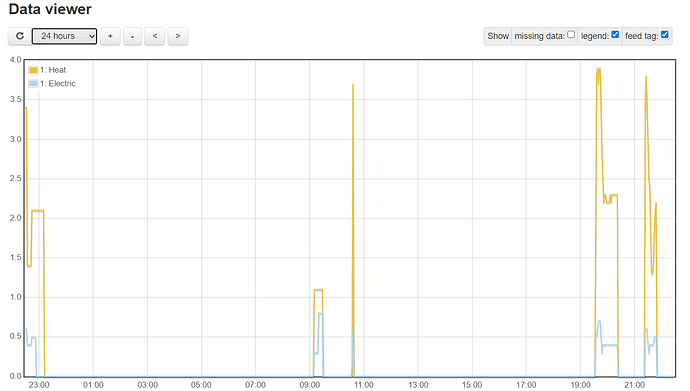
Task: Click the Data viewer heading
Action: pyautogui.click(x=50, y=9)
